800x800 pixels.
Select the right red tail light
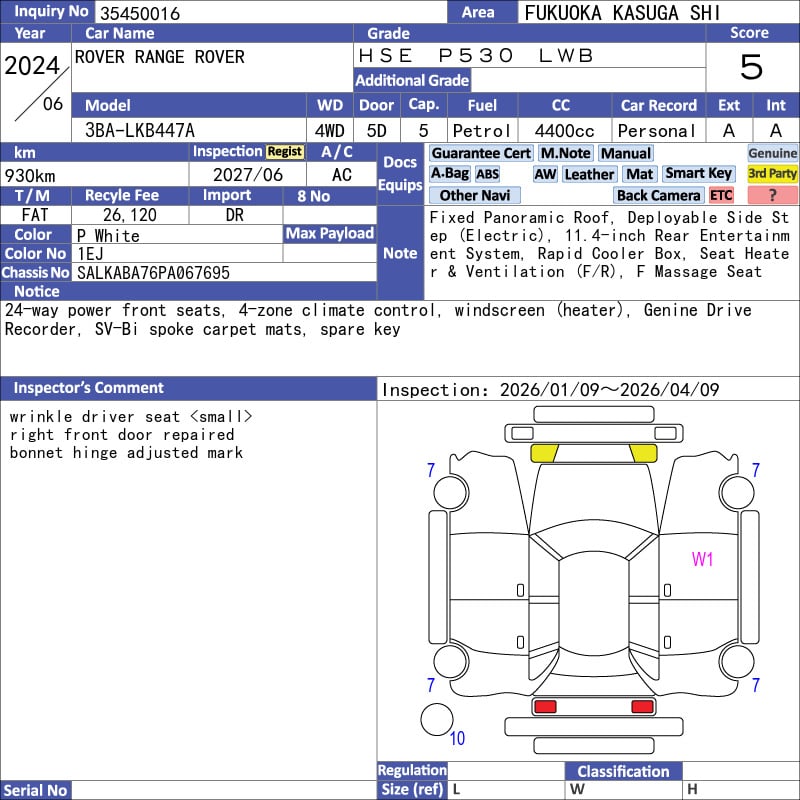pos(642,707)
